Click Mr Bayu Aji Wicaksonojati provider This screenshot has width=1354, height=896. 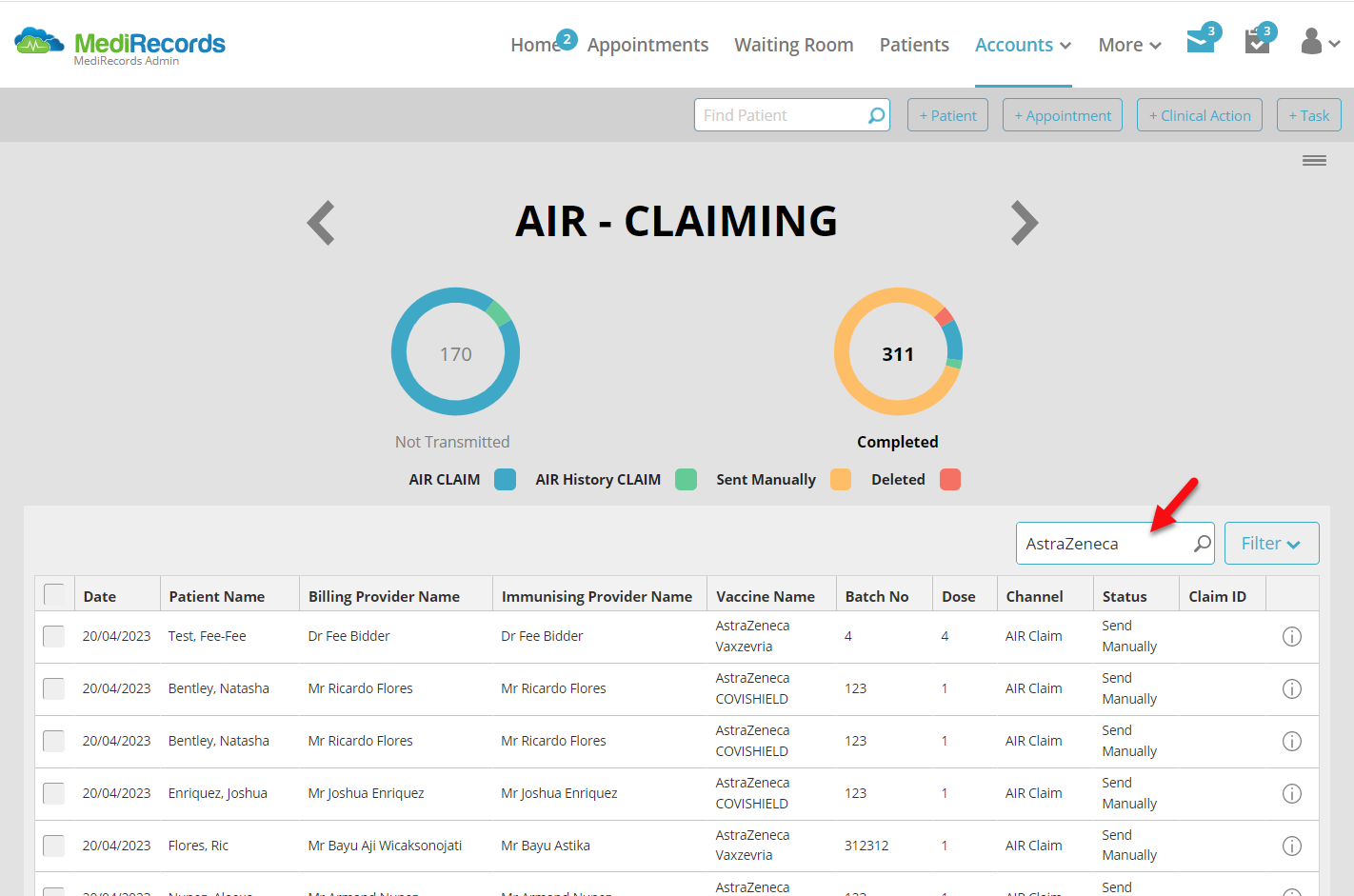(x=385, y=846)
